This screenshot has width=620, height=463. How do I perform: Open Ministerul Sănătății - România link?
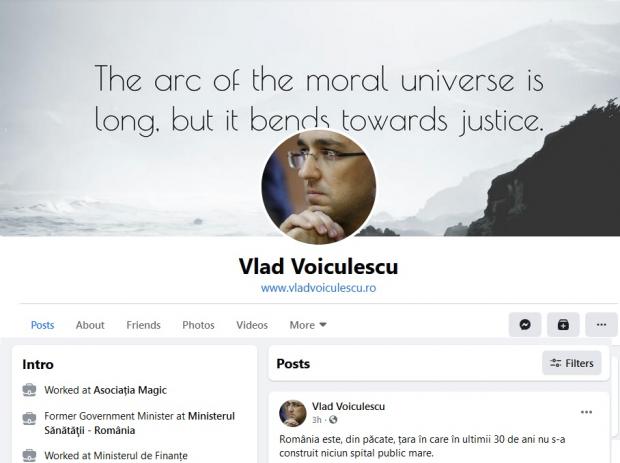coord(140,423)
